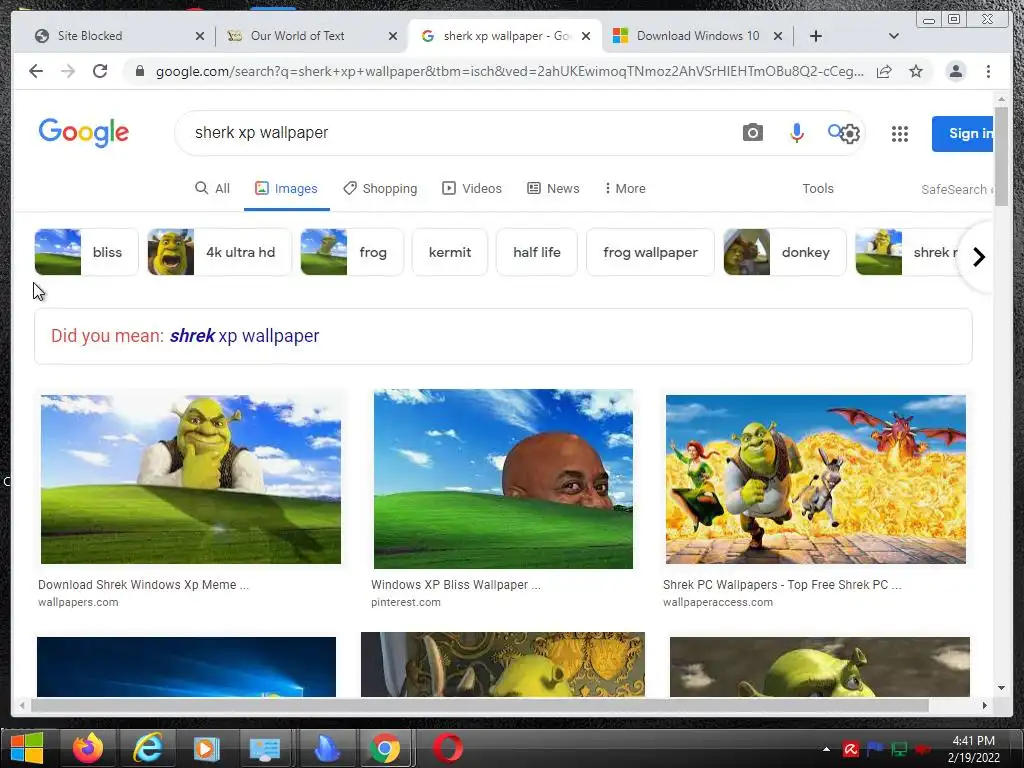Screen dimensions: 1024x768
Task: Filter results by the frog wallpaper chip
Action: [650, 252]
